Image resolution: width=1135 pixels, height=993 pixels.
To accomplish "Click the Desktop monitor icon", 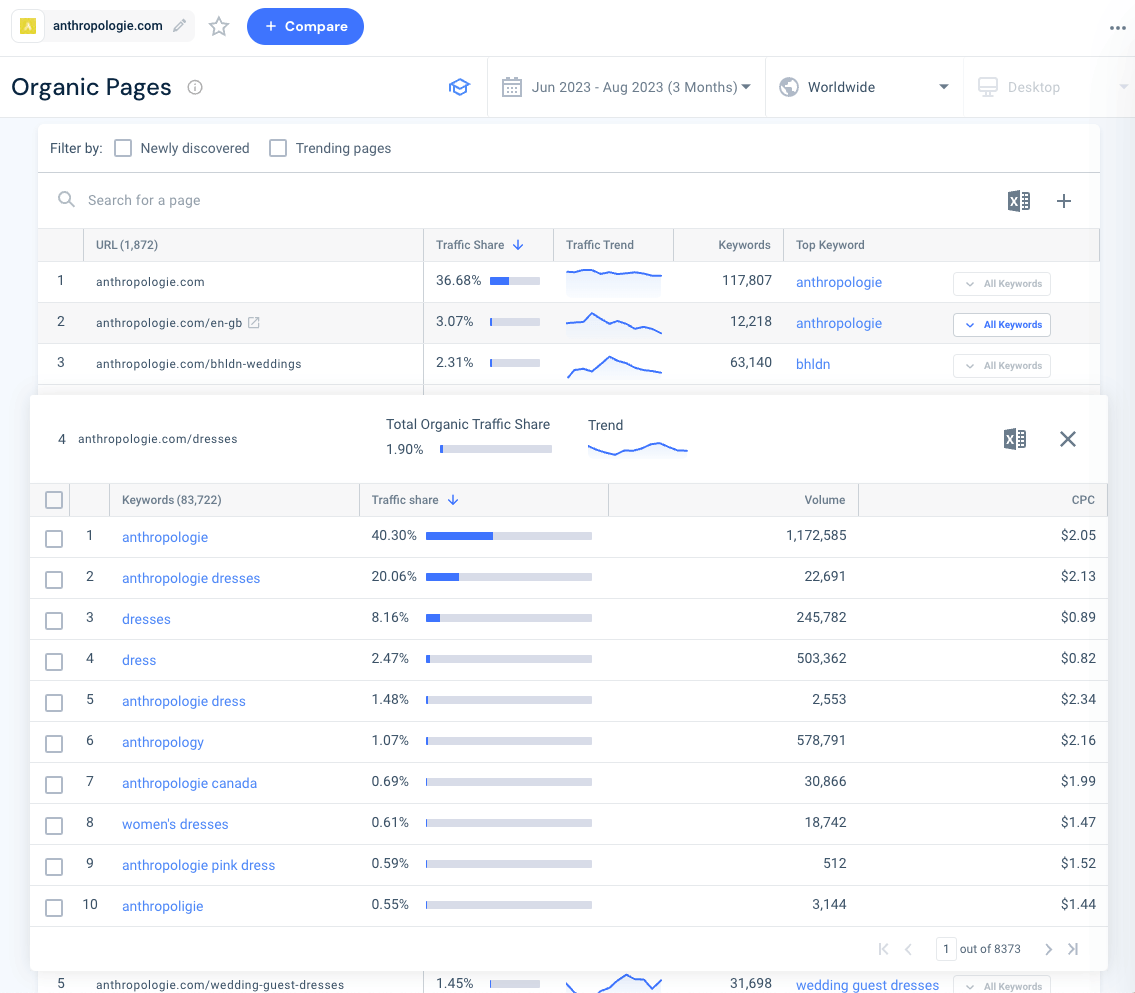I will click(987, 87).
